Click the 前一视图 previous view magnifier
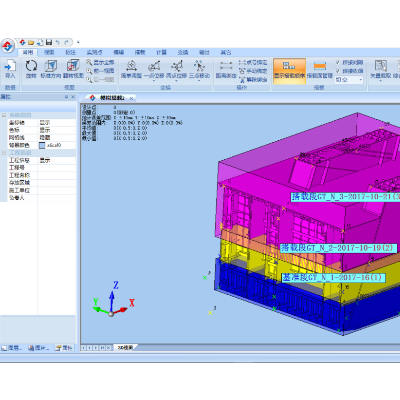 (89, 71)
